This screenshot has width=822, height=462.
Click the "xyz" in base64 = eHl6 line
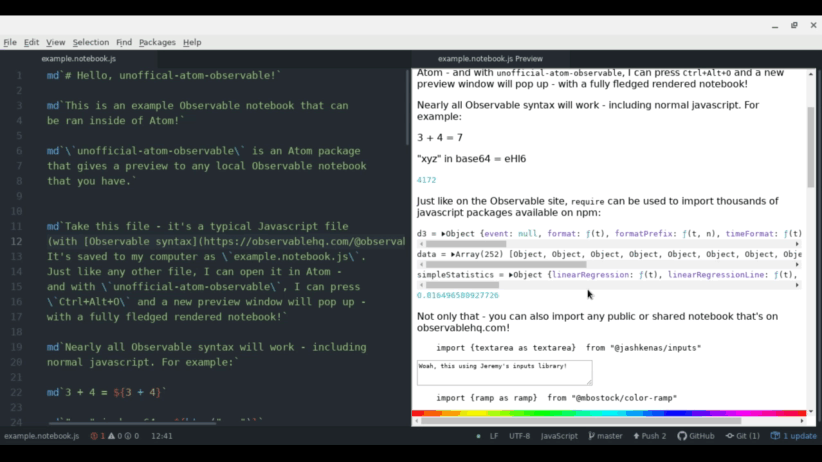click(471, 159)
